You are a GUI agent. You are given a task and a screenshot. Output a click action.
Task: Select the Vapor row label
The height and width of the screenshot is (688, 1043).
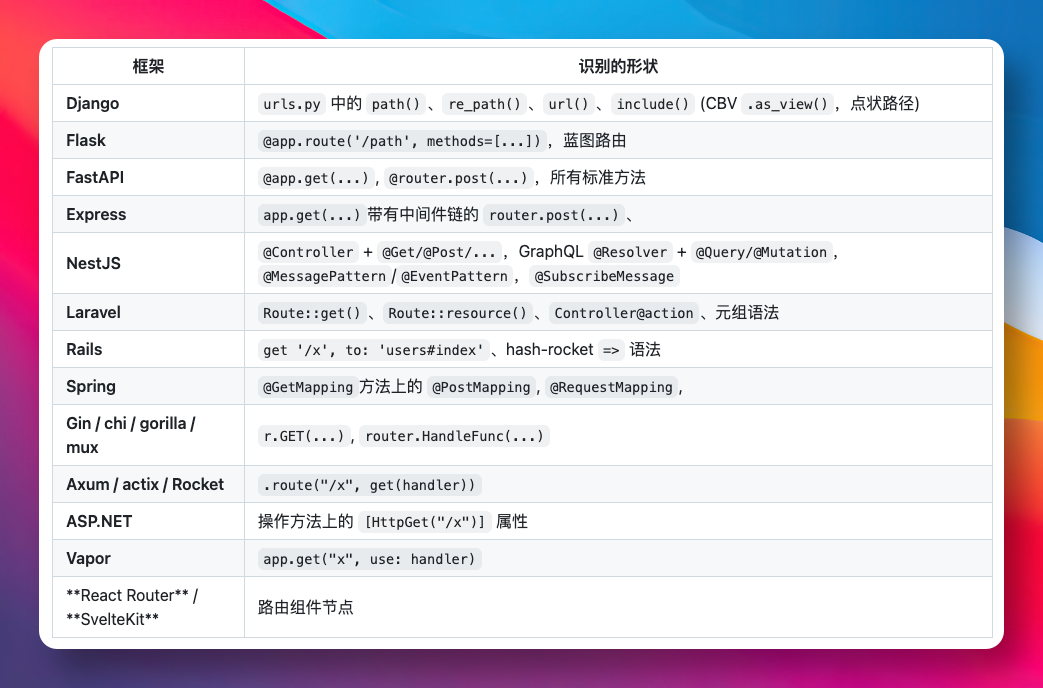point(88,558)
